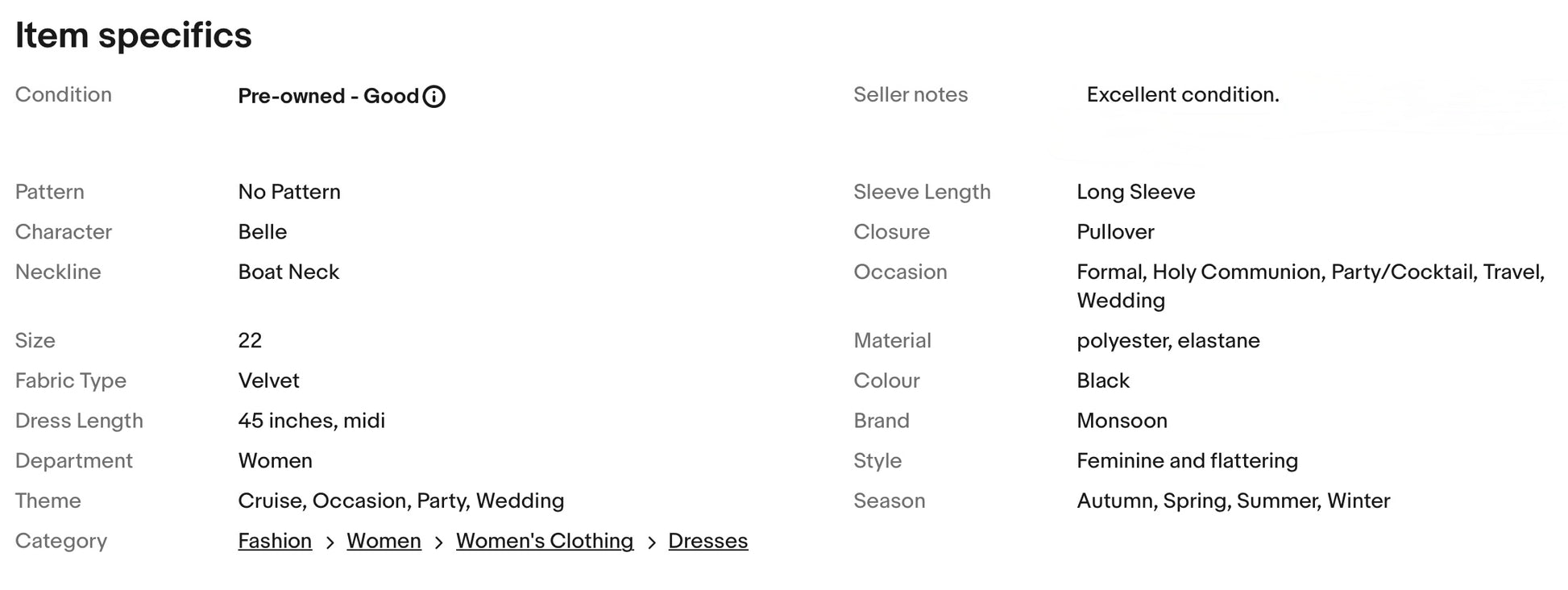
Task: Click the polyester, elastane material value
Action: 1168,341
